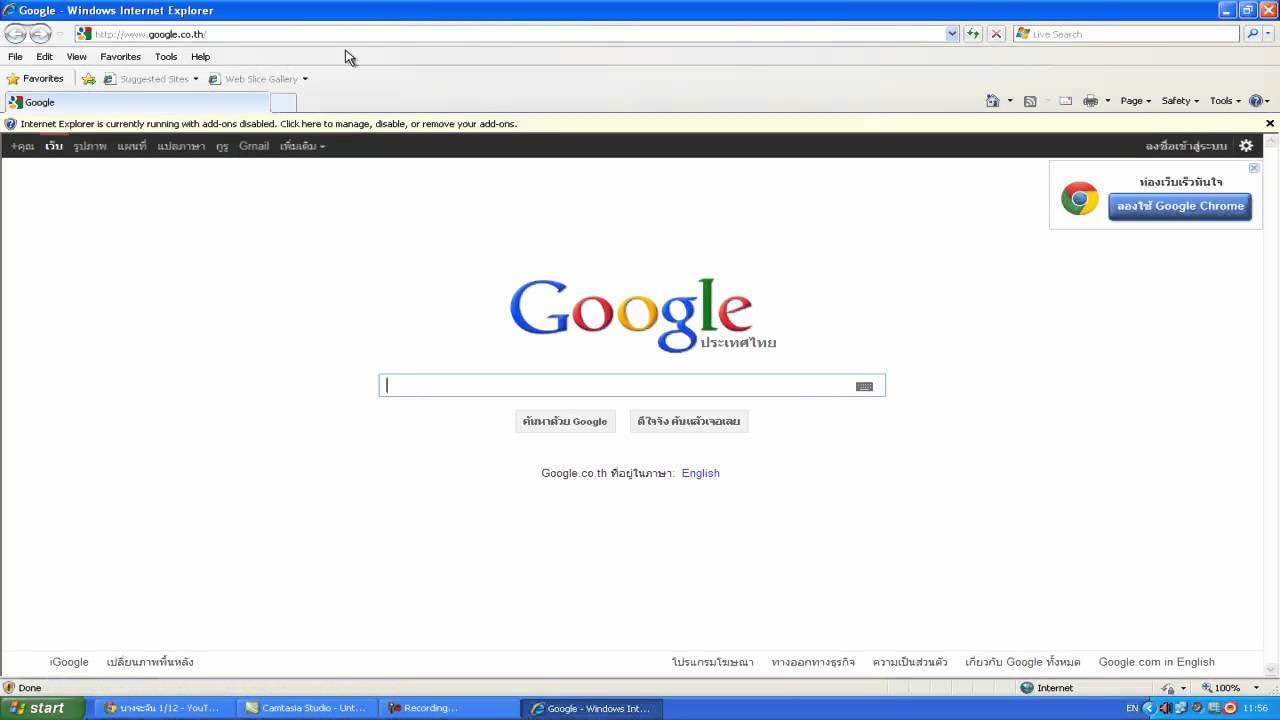Open the on-screen keyboard icon

[865, 387]
